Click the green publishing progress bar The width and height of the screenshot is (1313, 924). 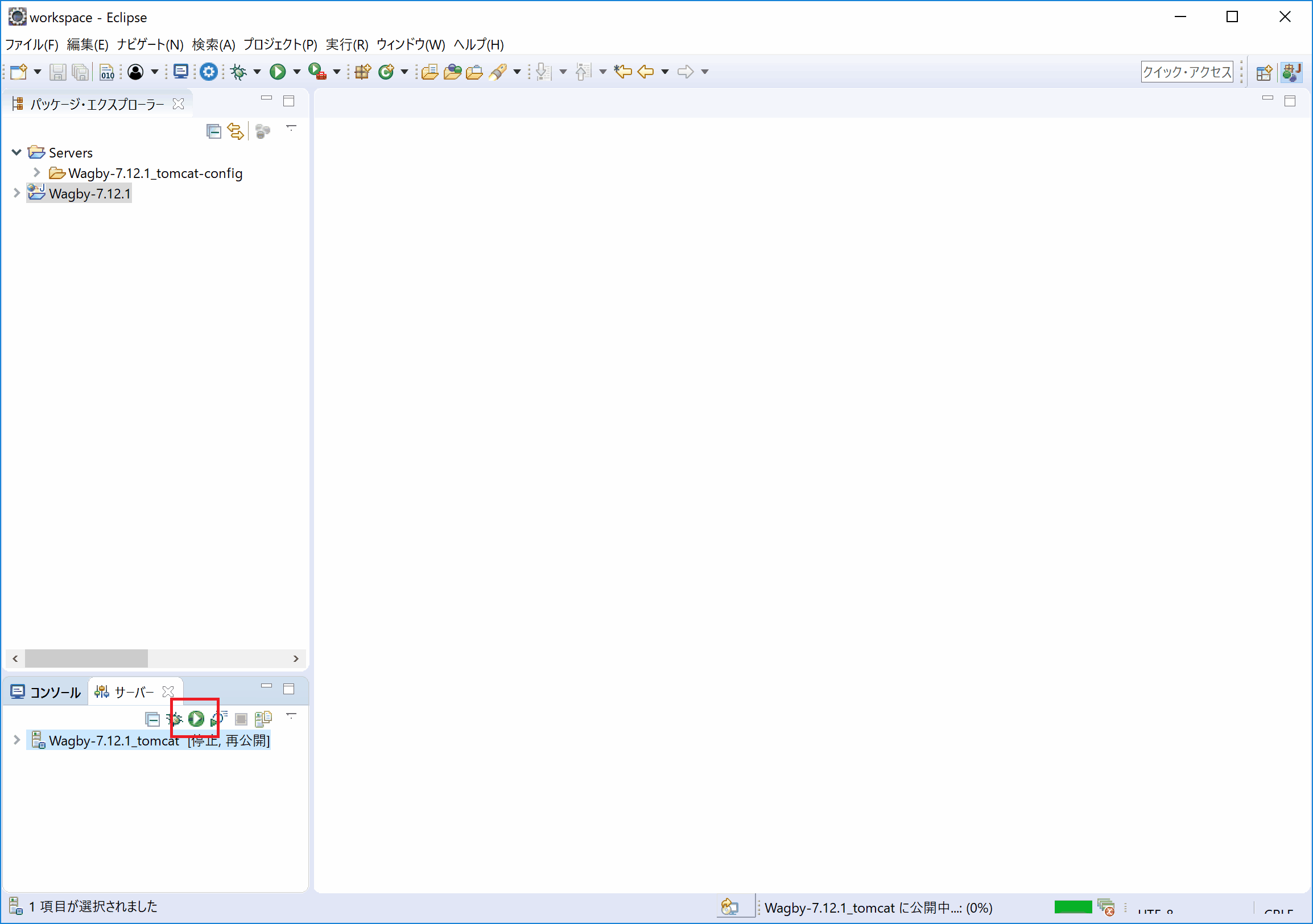[1073, 908]
